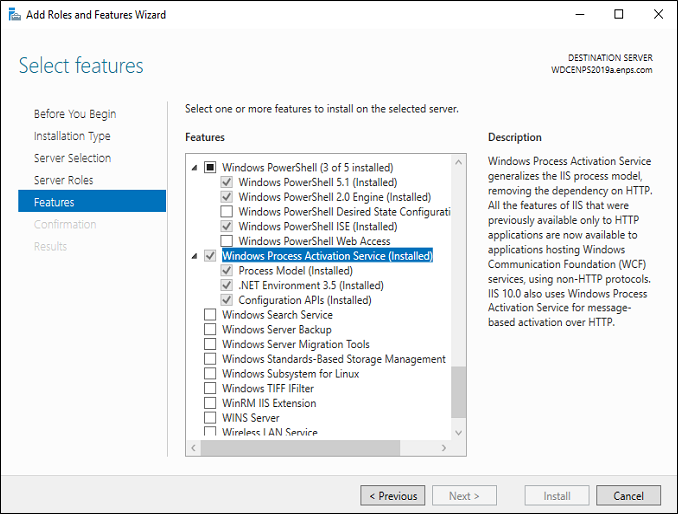
Task: Click the vertical scrollbar thumb in features list
Action: coord(458,392)
